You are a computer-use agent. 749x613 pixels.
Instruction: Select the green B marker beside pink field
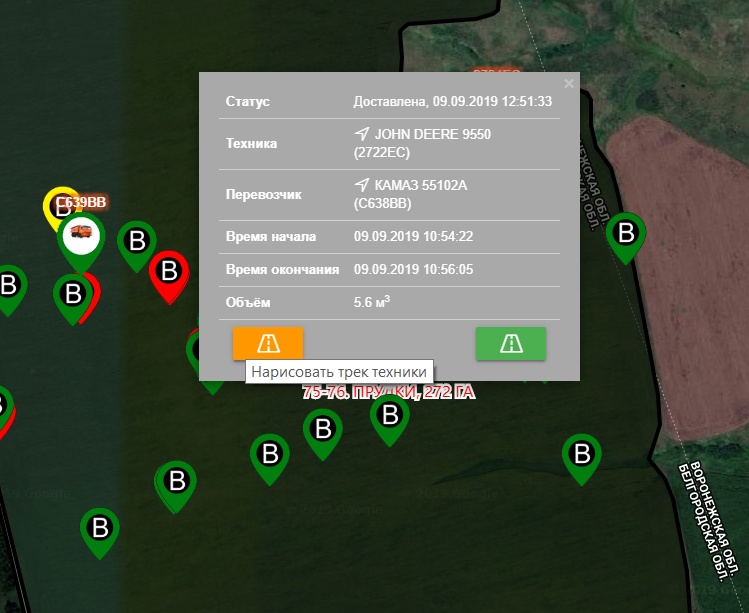626,236
